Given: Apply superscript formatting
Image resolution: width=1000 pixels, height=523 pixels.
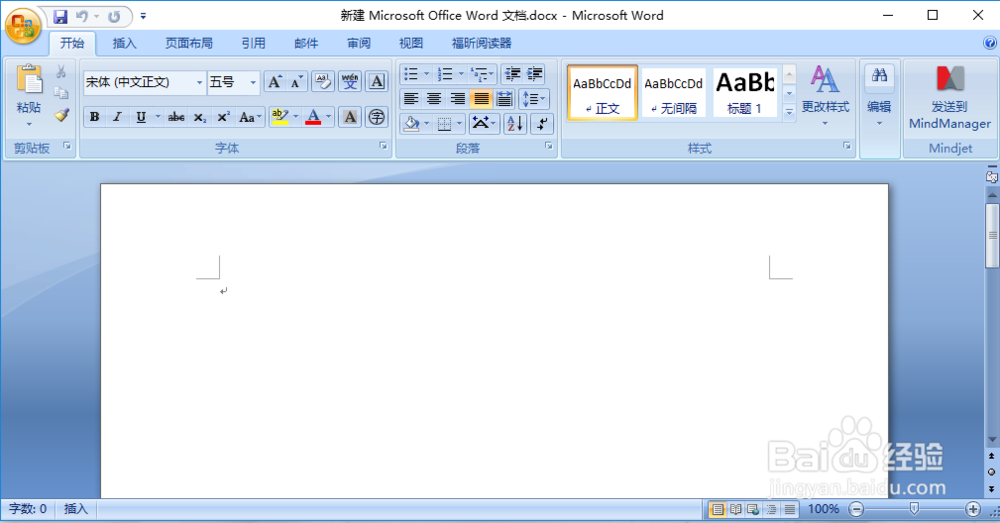Looking at the screenshot, I should click(x=223, y=117).
